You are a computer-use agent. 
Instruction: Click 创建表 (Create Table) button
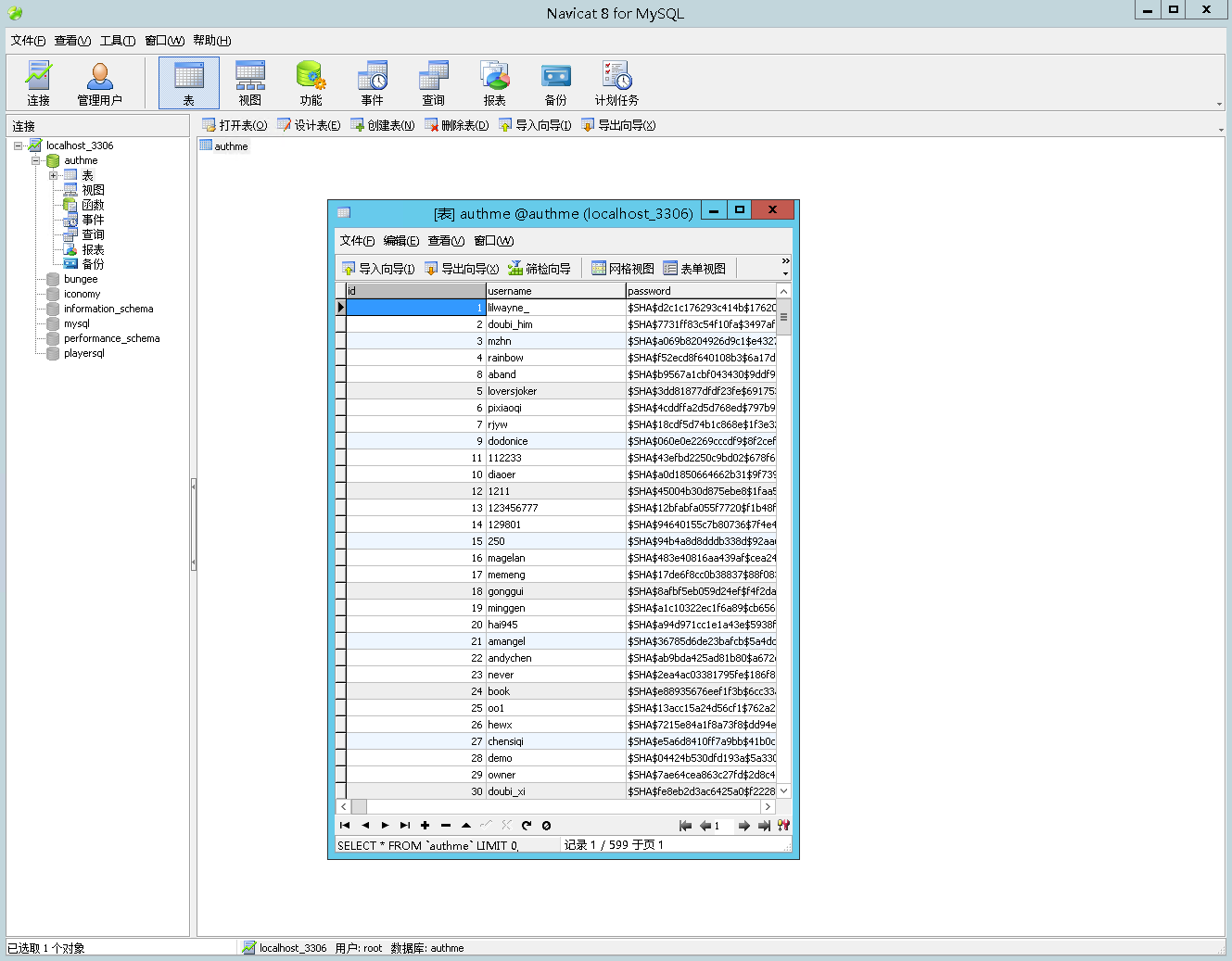[382, 125]
